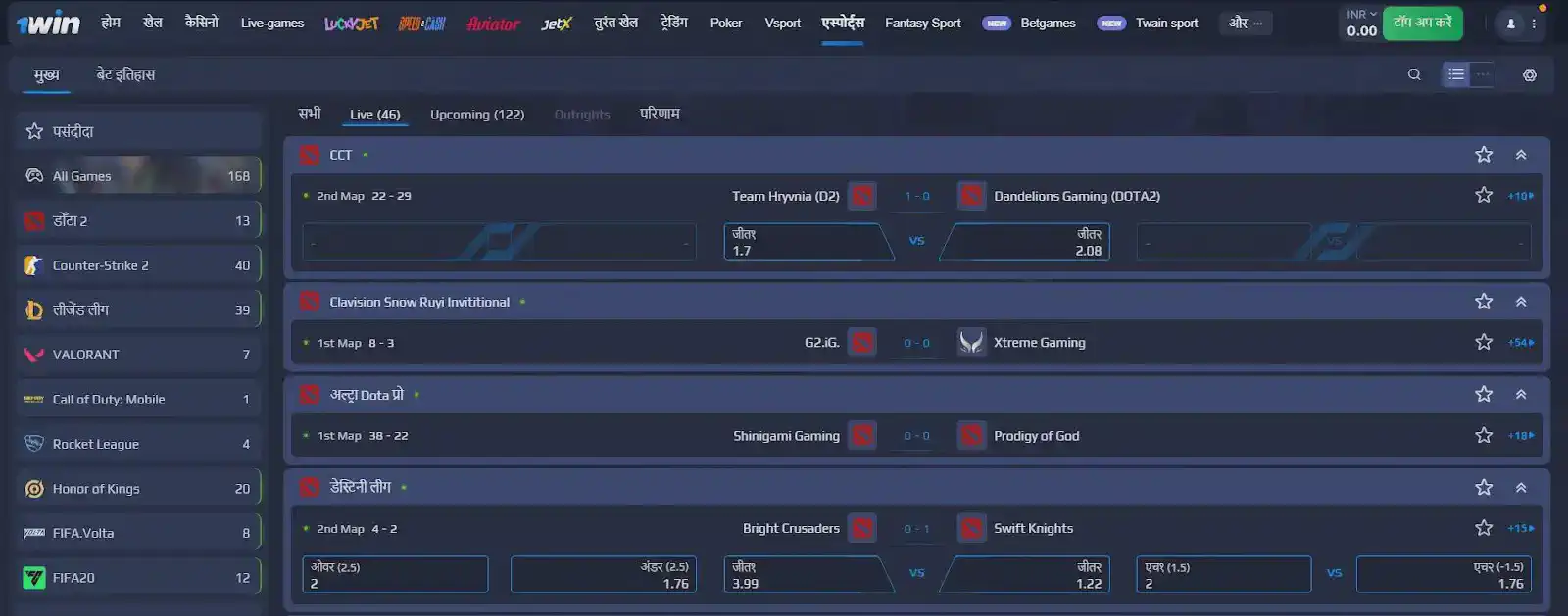Open the कैसिनो menu item
Viewport: 1568px width, 616px height.
[x=201, y=23]
